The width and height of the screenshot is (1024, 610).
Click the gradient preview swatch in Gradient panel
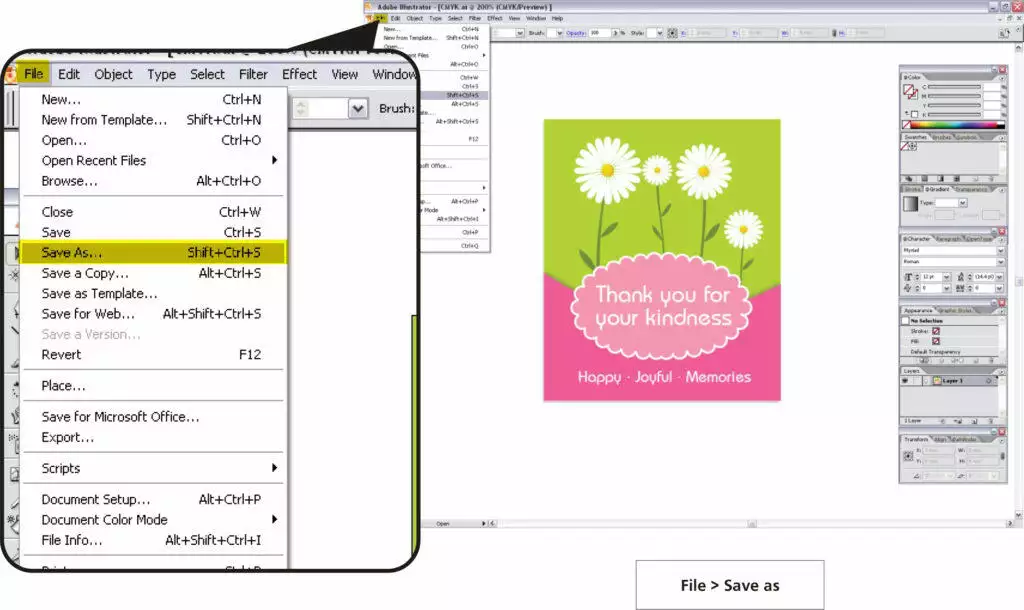point(910,203)
